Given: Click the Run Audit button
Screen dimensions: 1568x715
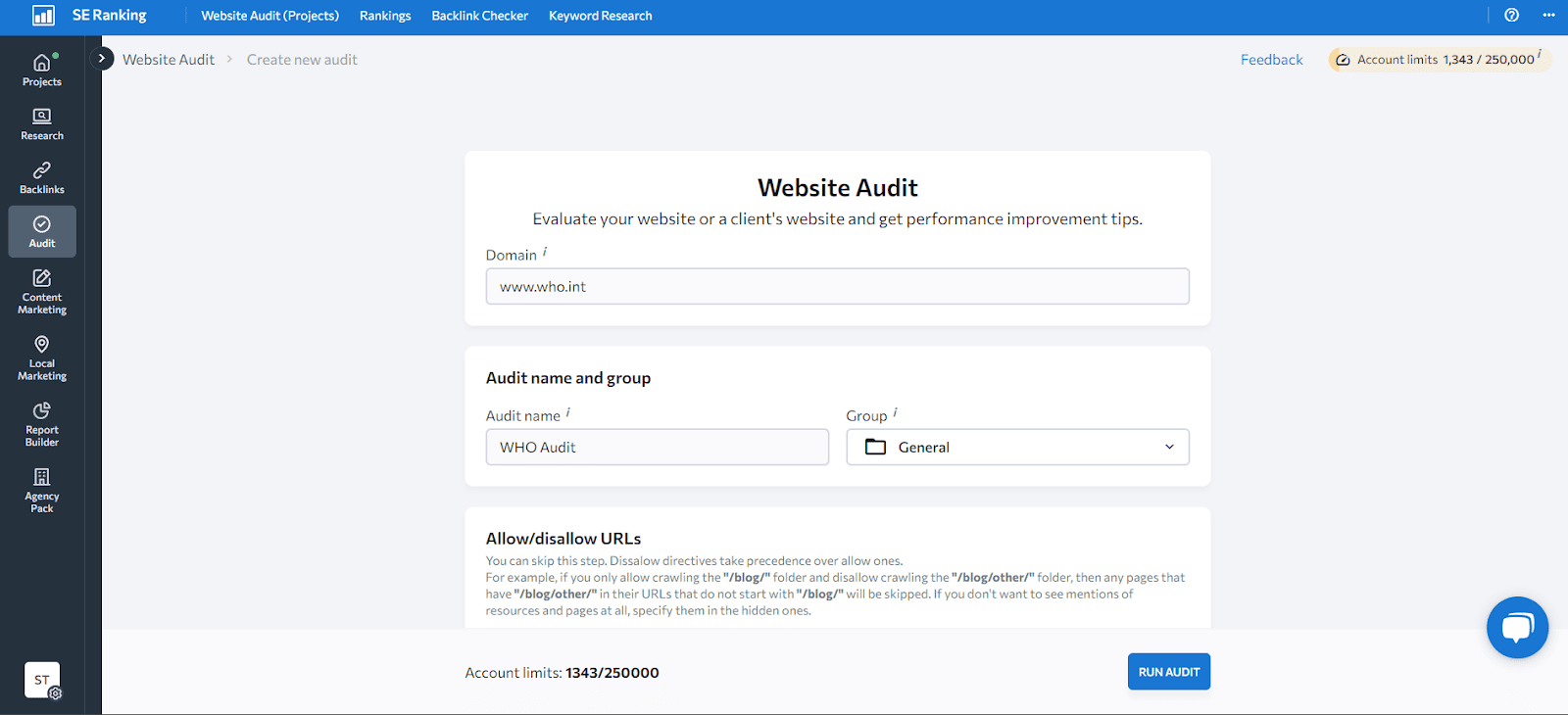Looking at the screenshot, I should 1169,672.
